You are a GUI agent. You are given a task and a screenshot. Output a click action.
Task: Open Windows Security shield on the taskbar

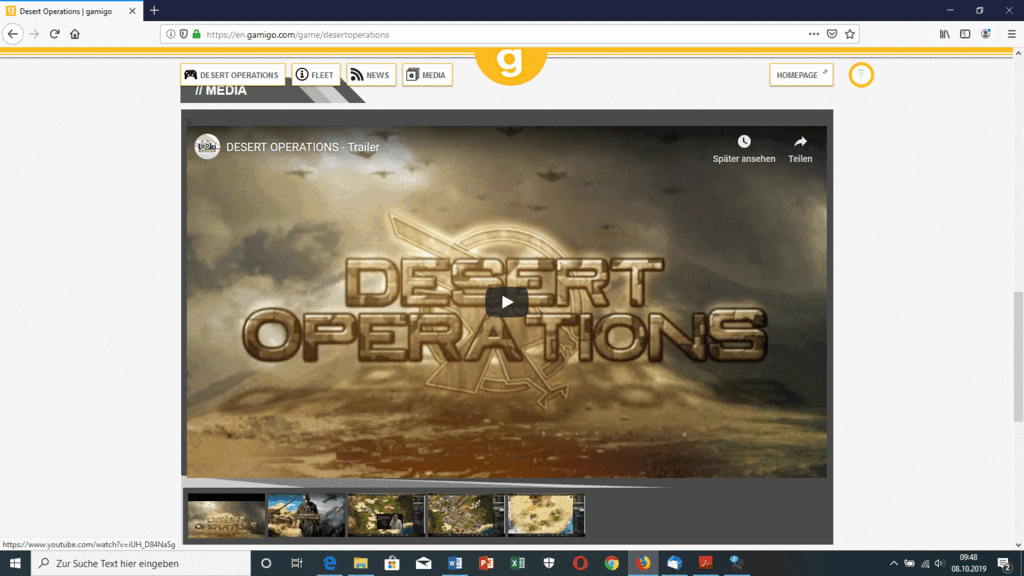point(549,563)
